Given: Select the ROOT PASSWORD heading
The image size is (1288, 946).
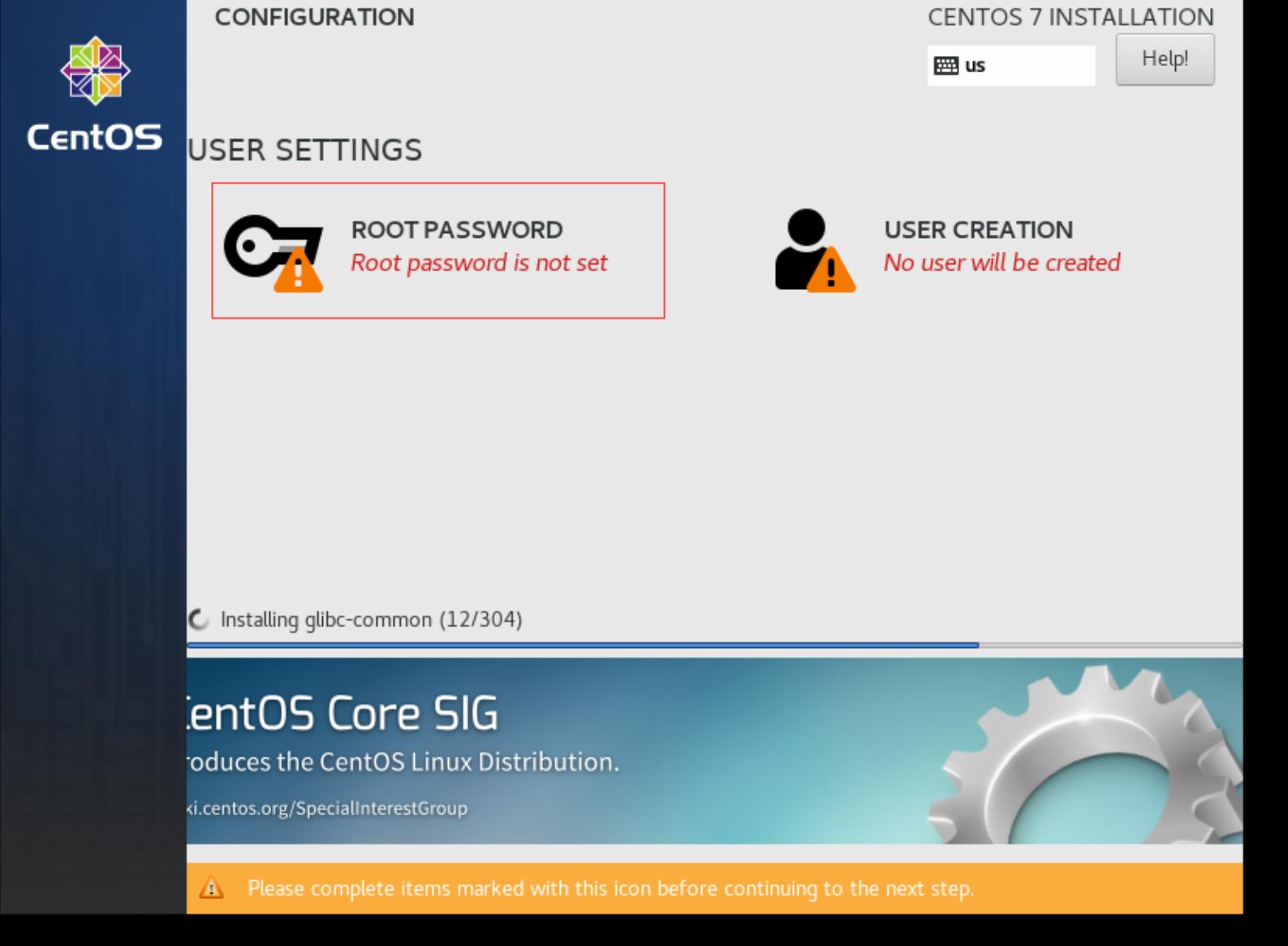Looking at the screenshot, I should pos(457,230).
